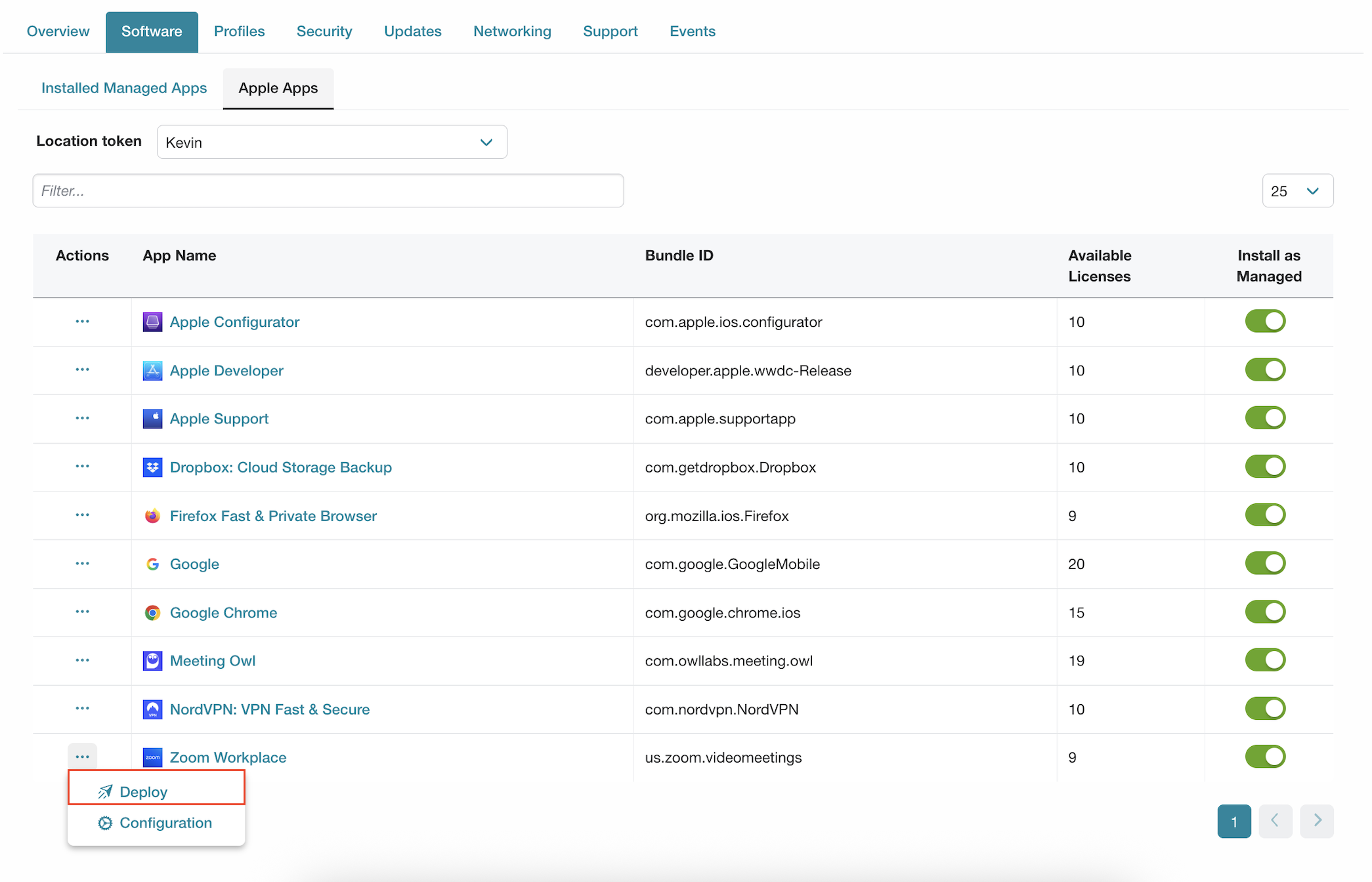Go to previous page arrow
This screenshot has width=1372, height=882.
(1275, 821)
